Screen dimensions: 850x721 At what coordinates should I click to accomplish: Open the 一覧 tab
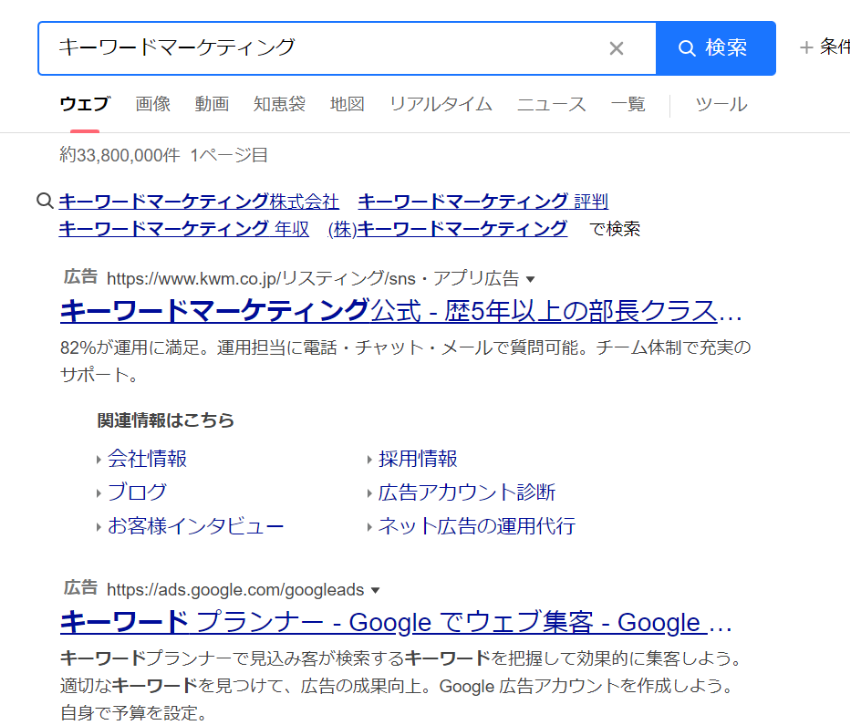tap(628, 104)
